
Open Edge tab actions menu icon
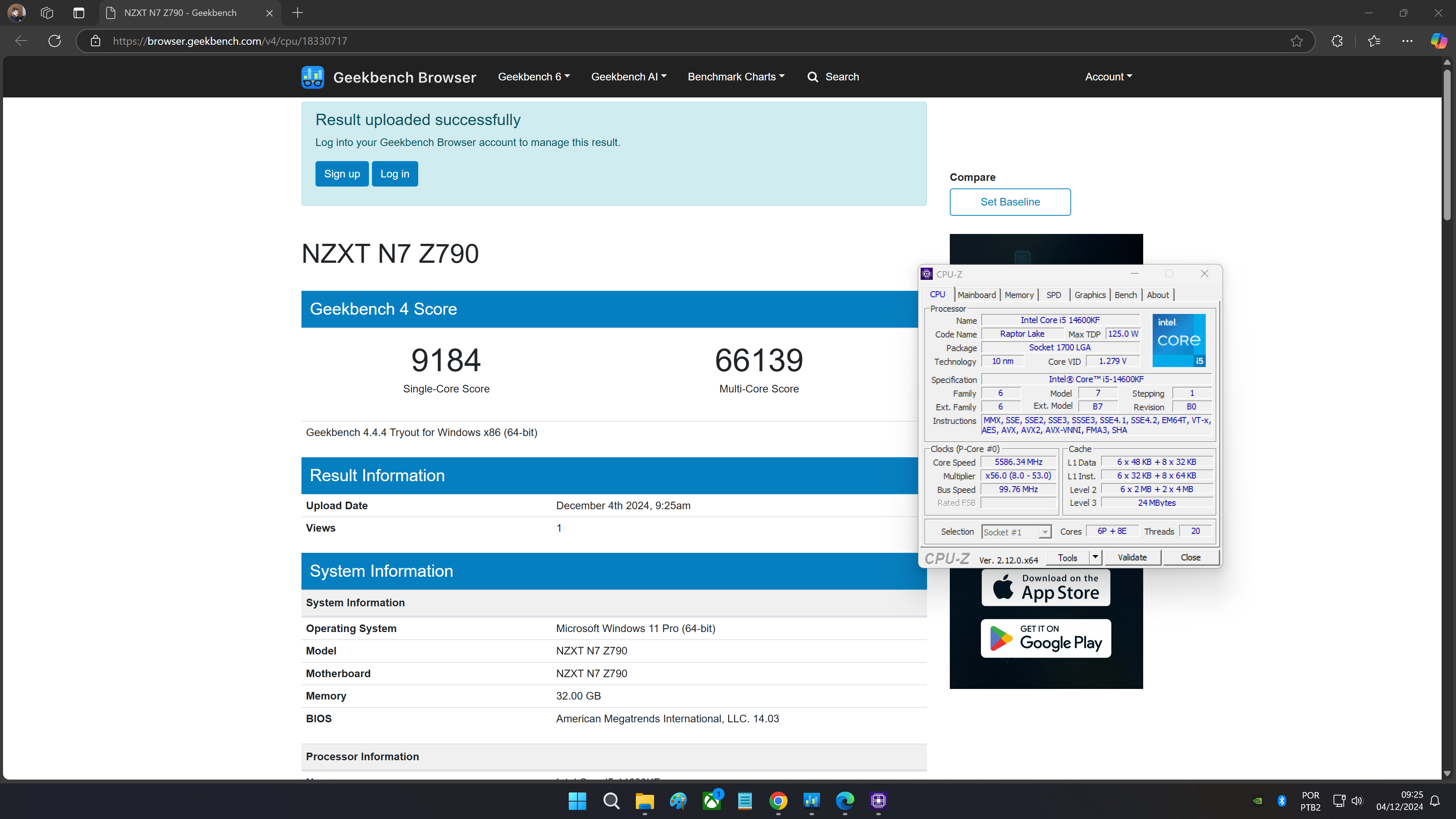pyautogui.click(x=78, y=13)
